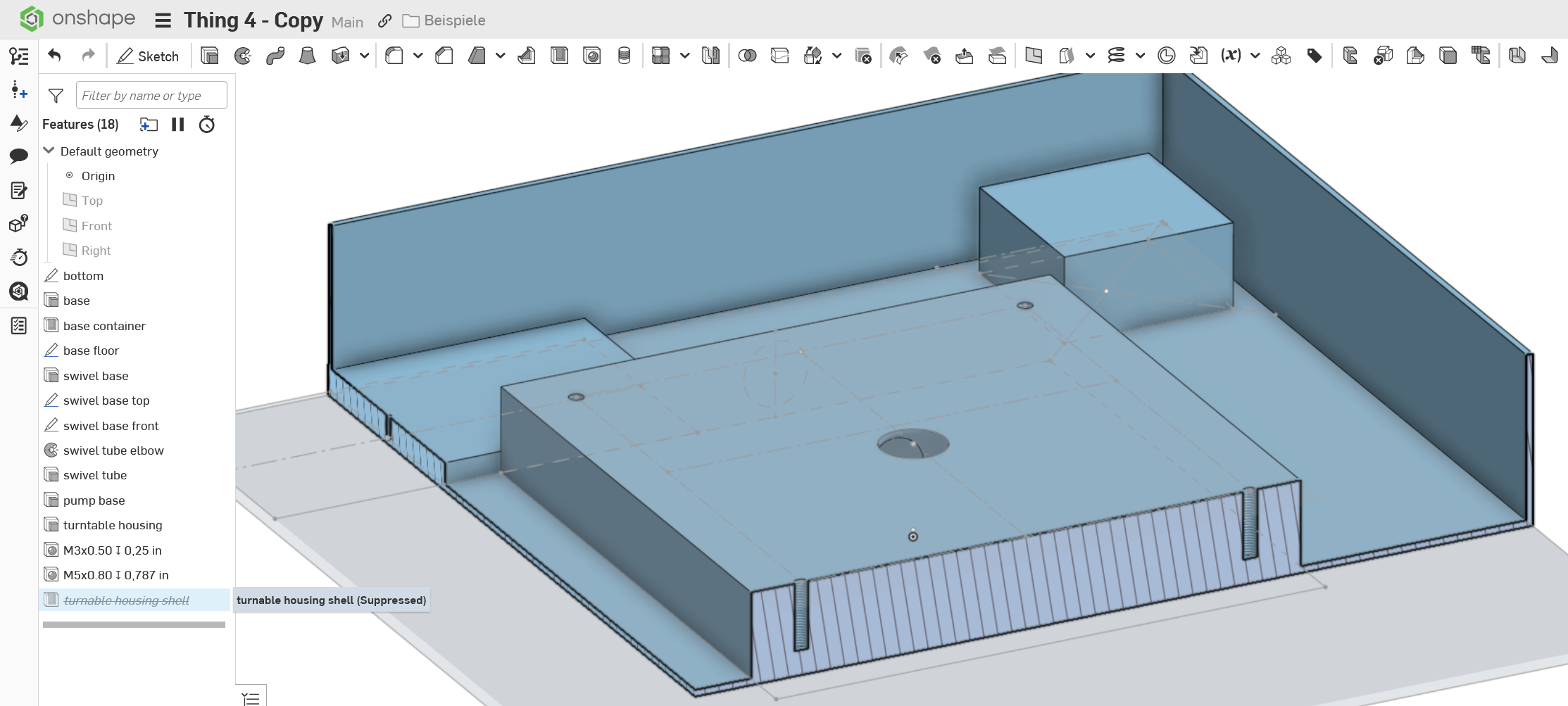
Task: Select the Chamfer tool
Action: coord(444,56)
